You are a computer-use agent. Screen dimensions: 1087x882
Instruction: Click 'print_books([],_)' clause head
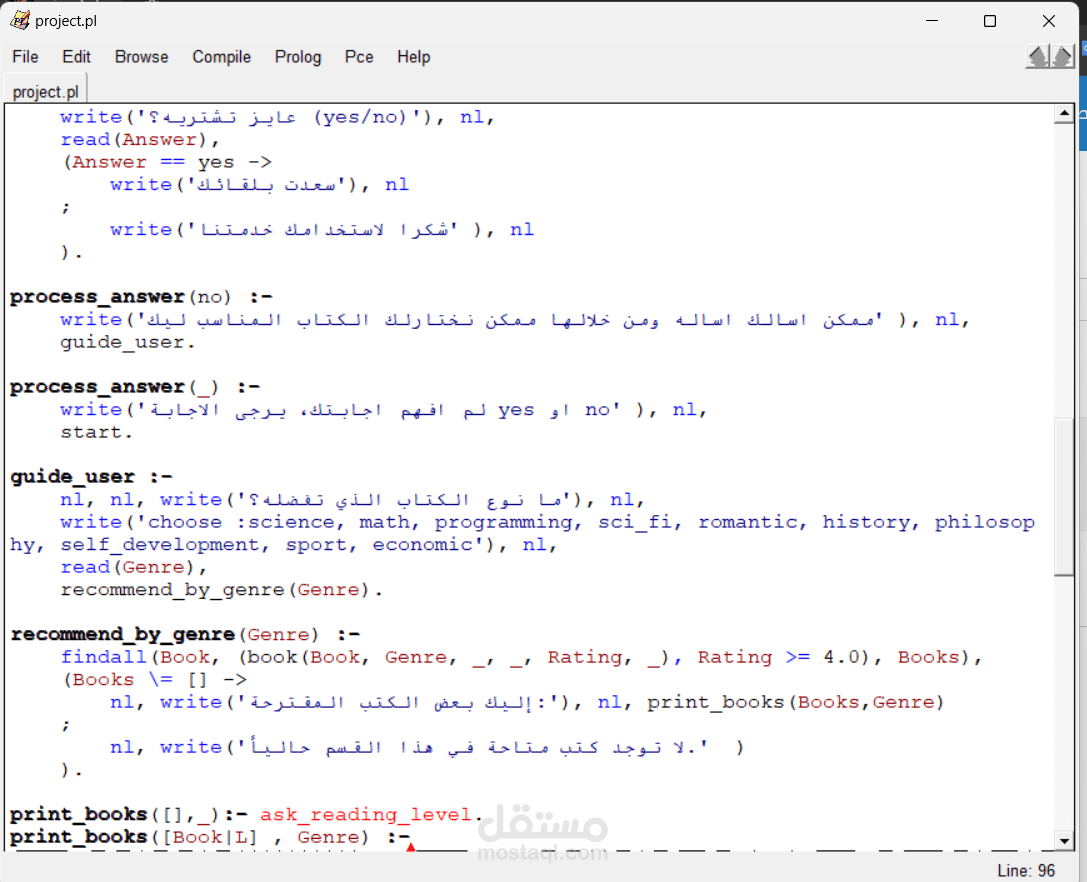point(115,815)
